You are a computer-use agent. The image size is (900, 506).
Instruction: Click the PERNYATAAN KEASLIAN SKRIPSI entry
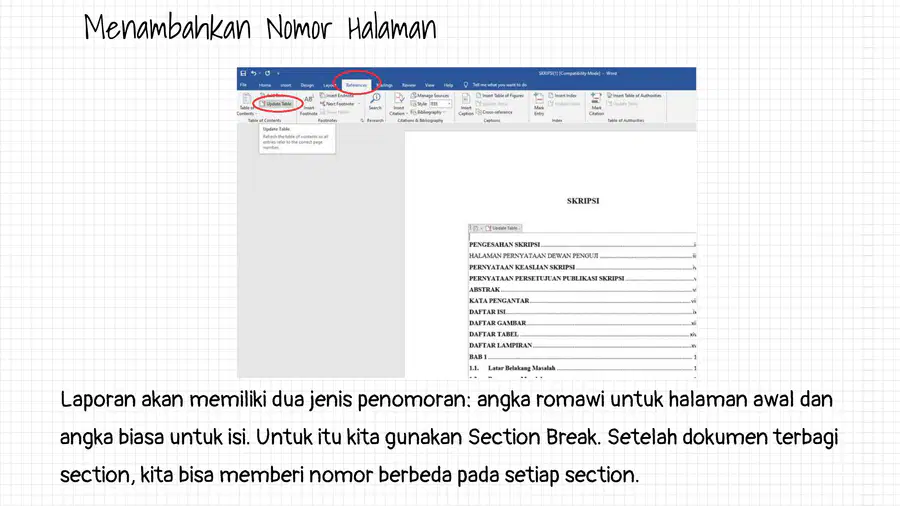[x=582, y=267]
